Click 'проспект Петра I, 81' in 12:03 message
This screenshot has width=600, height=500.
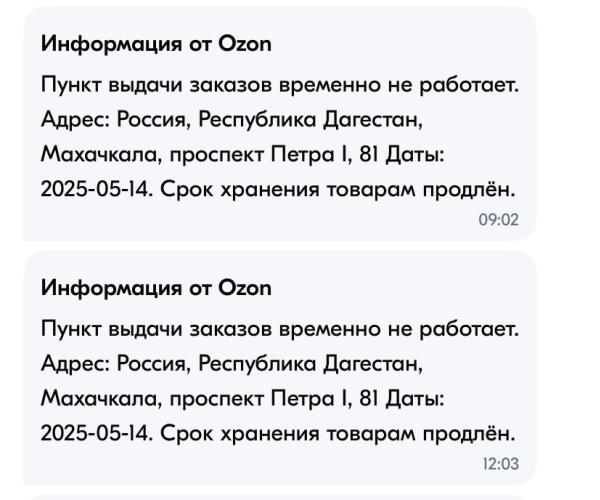coord(274,399)
